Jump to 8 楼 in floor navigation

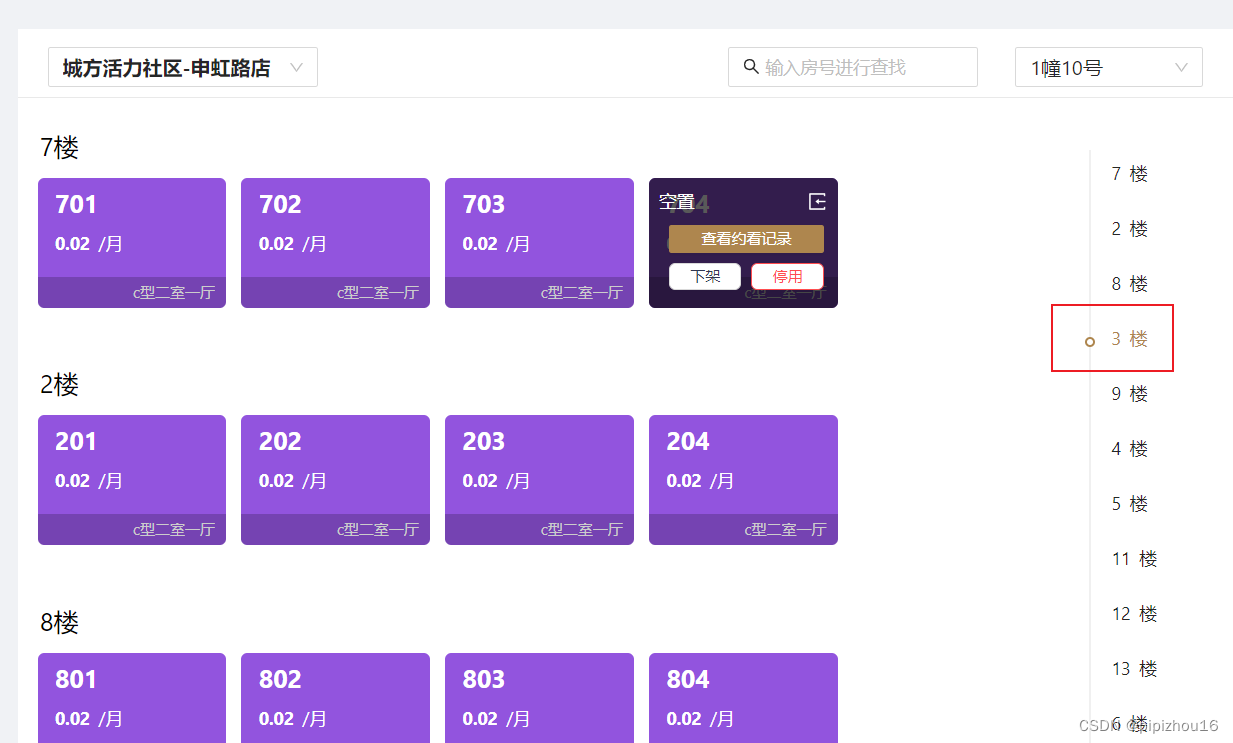[x=1130, y=284]
